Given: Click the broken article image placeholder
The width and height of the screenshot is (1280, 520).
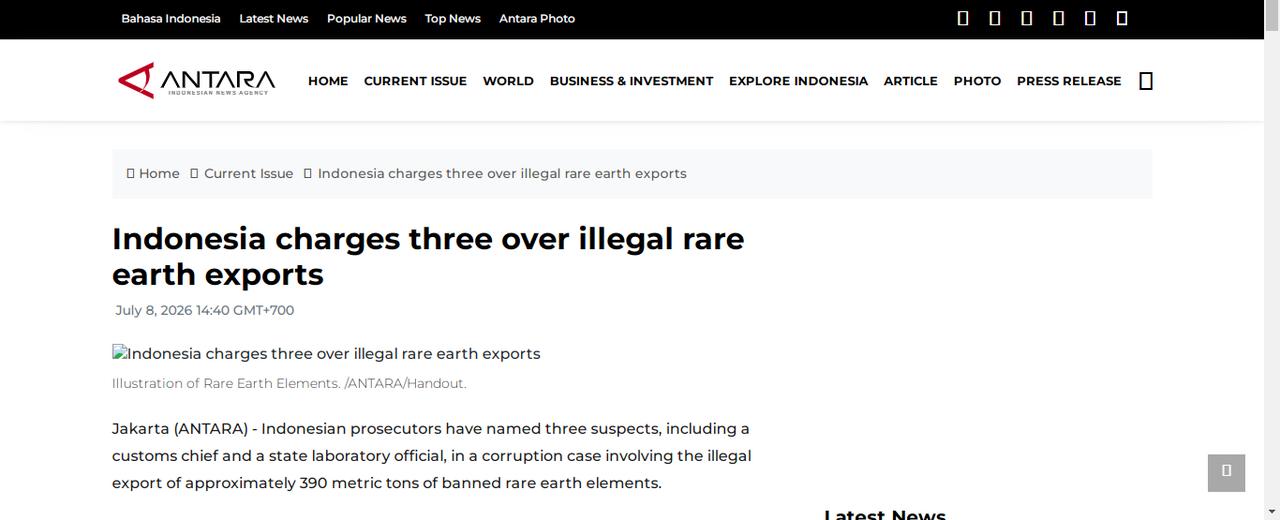Looking at the screenshot, I should tap(326, 354).
